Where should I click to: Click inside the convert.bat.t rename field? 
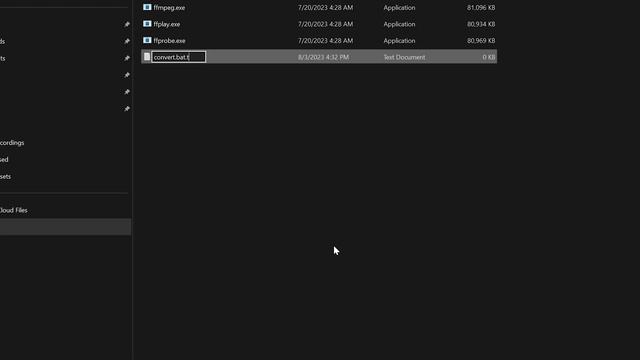pos(178,57)
